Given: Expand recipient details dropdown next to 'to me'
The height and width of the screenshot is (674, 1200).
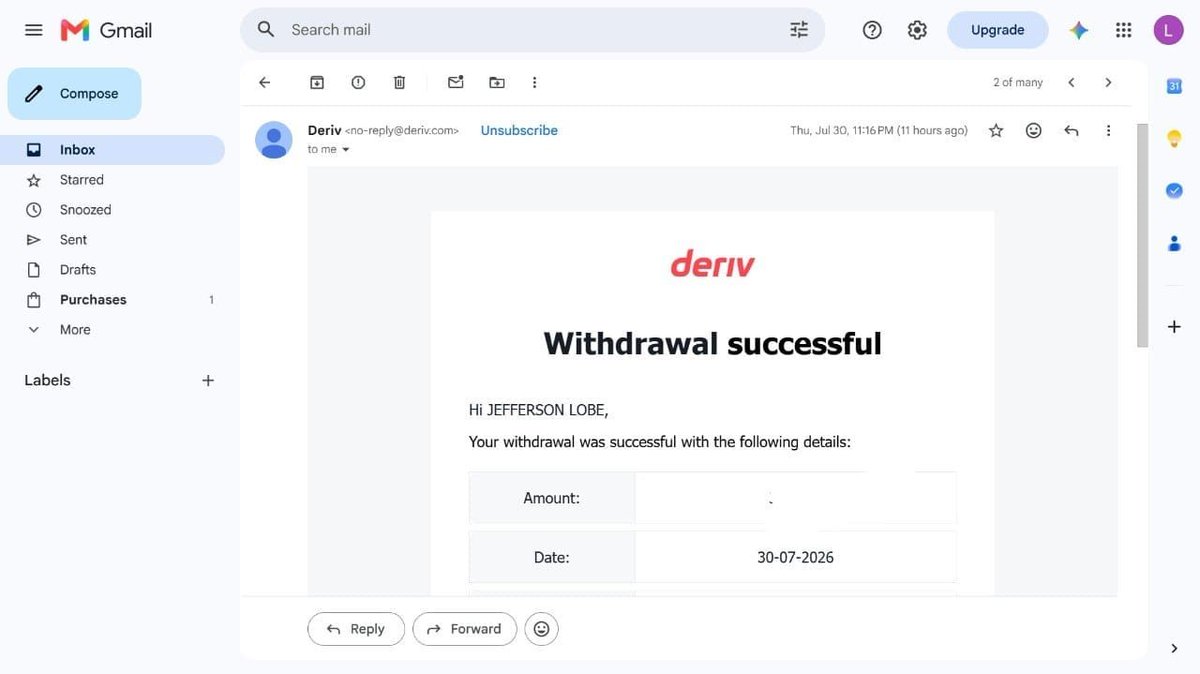Looking at the screenshot, I should click(x=346, y=150).
